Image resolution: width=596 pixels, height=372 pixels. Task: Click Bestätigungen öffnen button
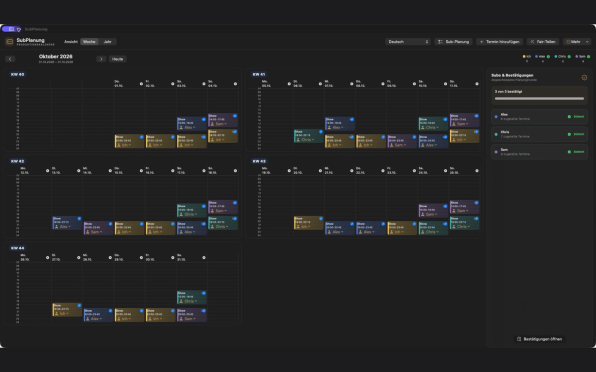tap(539, 339)
